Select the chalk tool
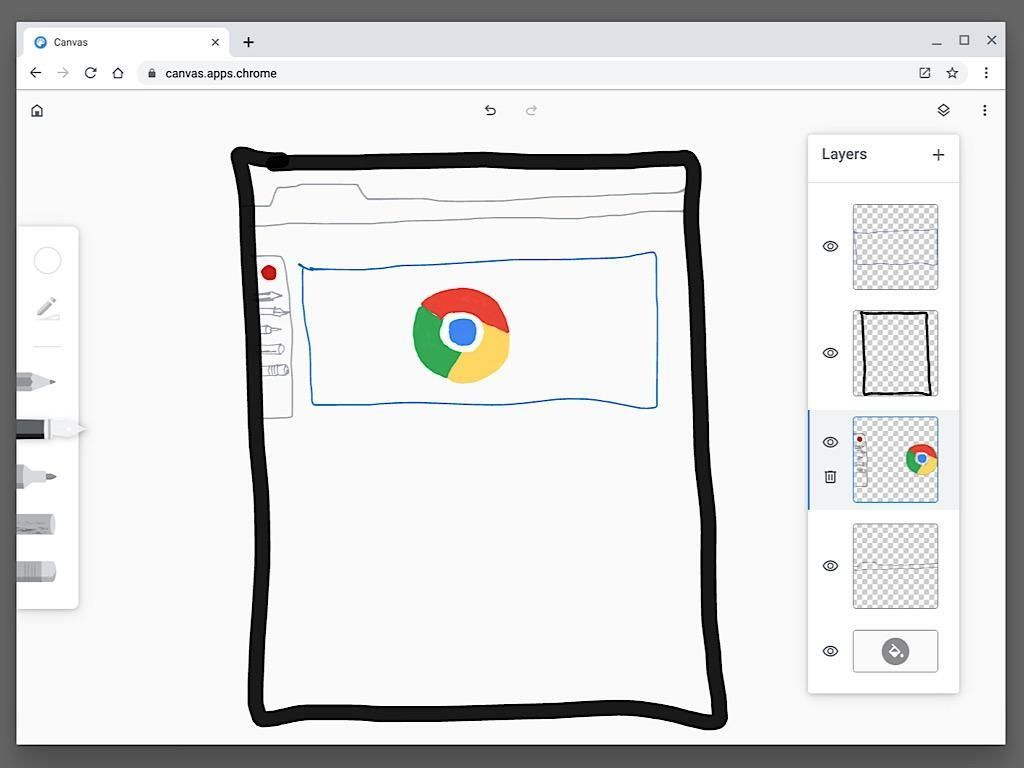 (36, 524)
